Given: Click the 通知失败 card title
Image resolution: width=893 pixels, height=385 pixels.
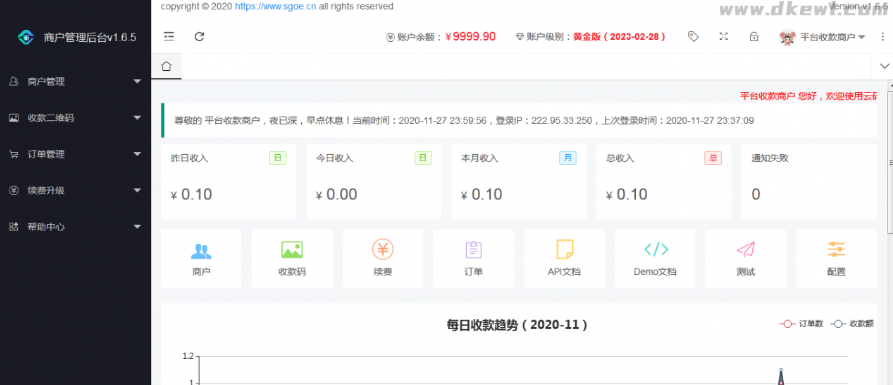Looking at the screenshot, I should coord(769,158).
